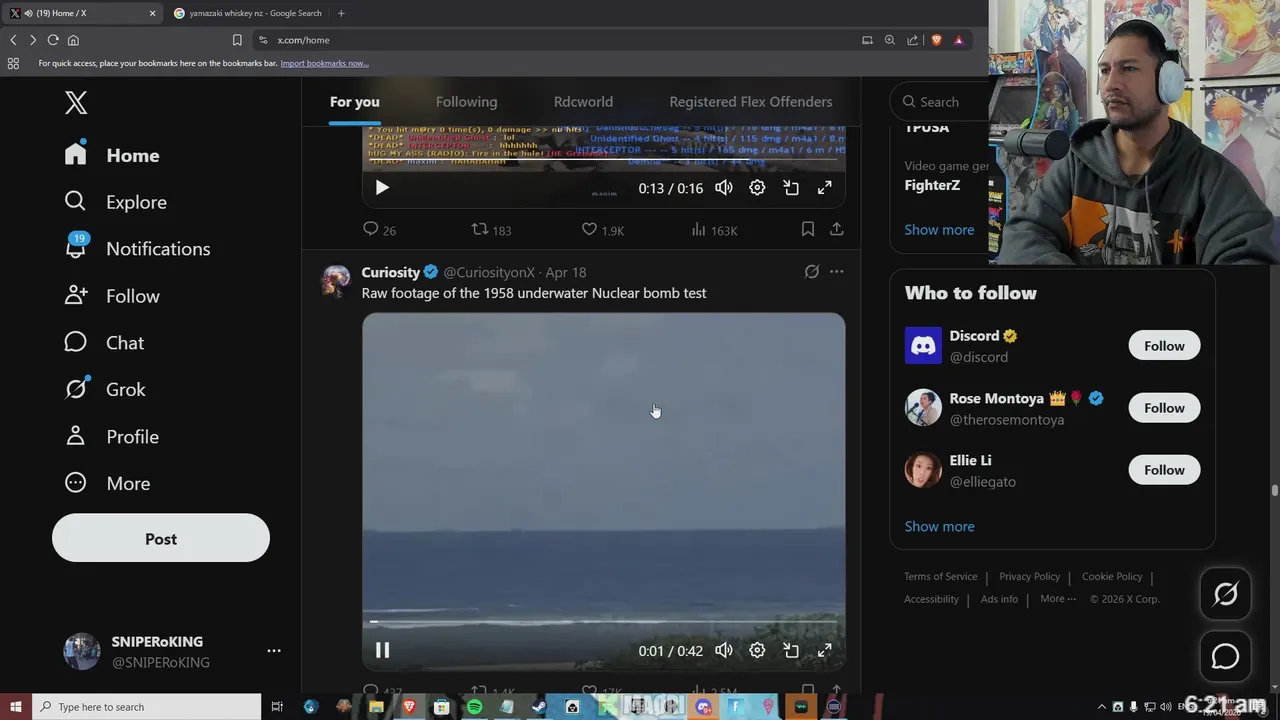Mute the nuclear test video

tap(724, 650)
